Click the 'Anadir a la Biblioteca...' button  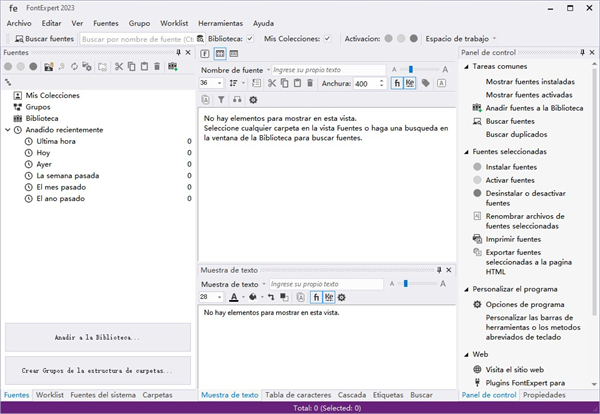[x=97, y=337]
